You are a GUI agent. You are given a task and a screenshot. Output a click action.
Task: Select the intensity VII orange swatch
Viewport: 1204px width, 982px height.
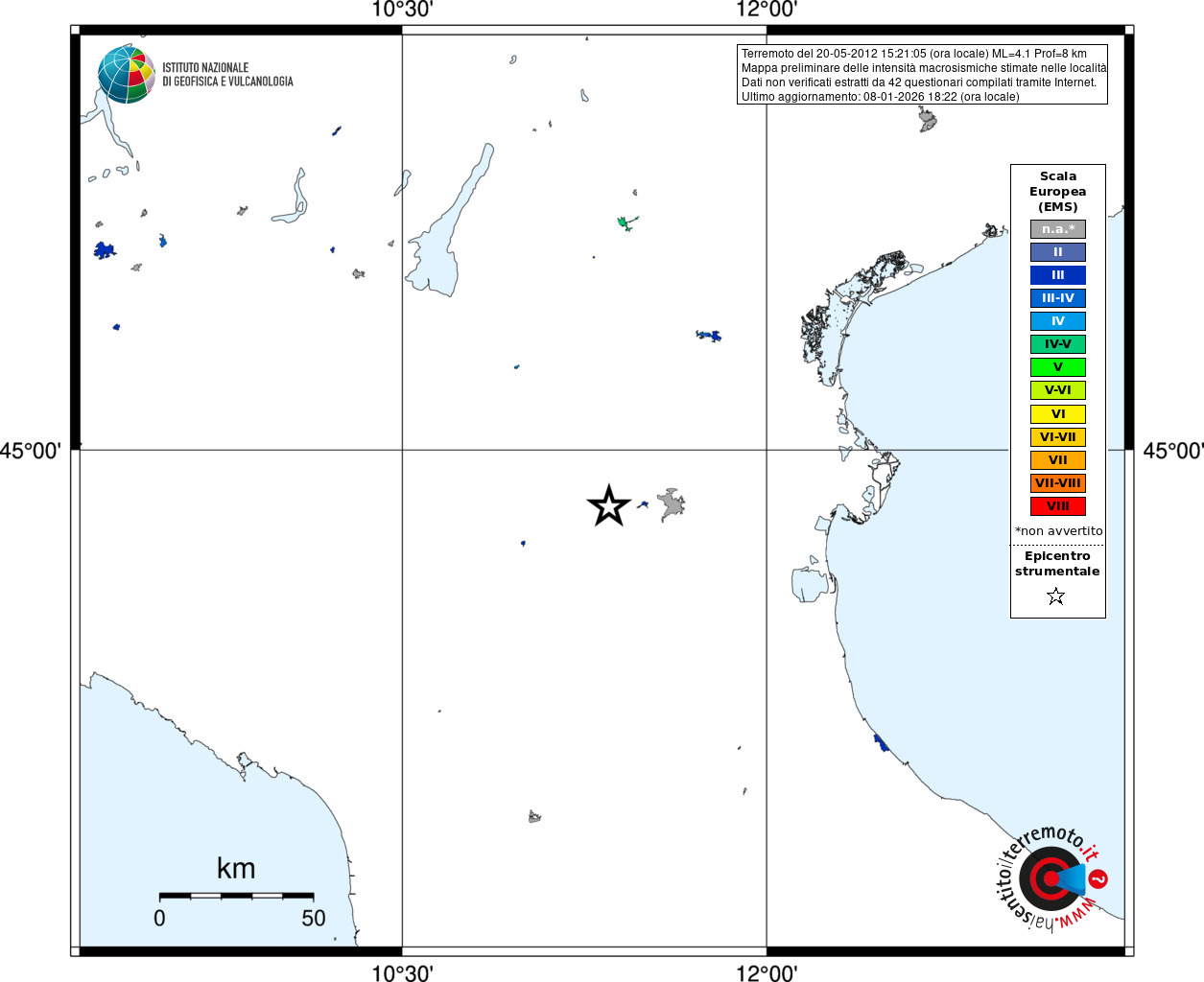[1058, 460]
